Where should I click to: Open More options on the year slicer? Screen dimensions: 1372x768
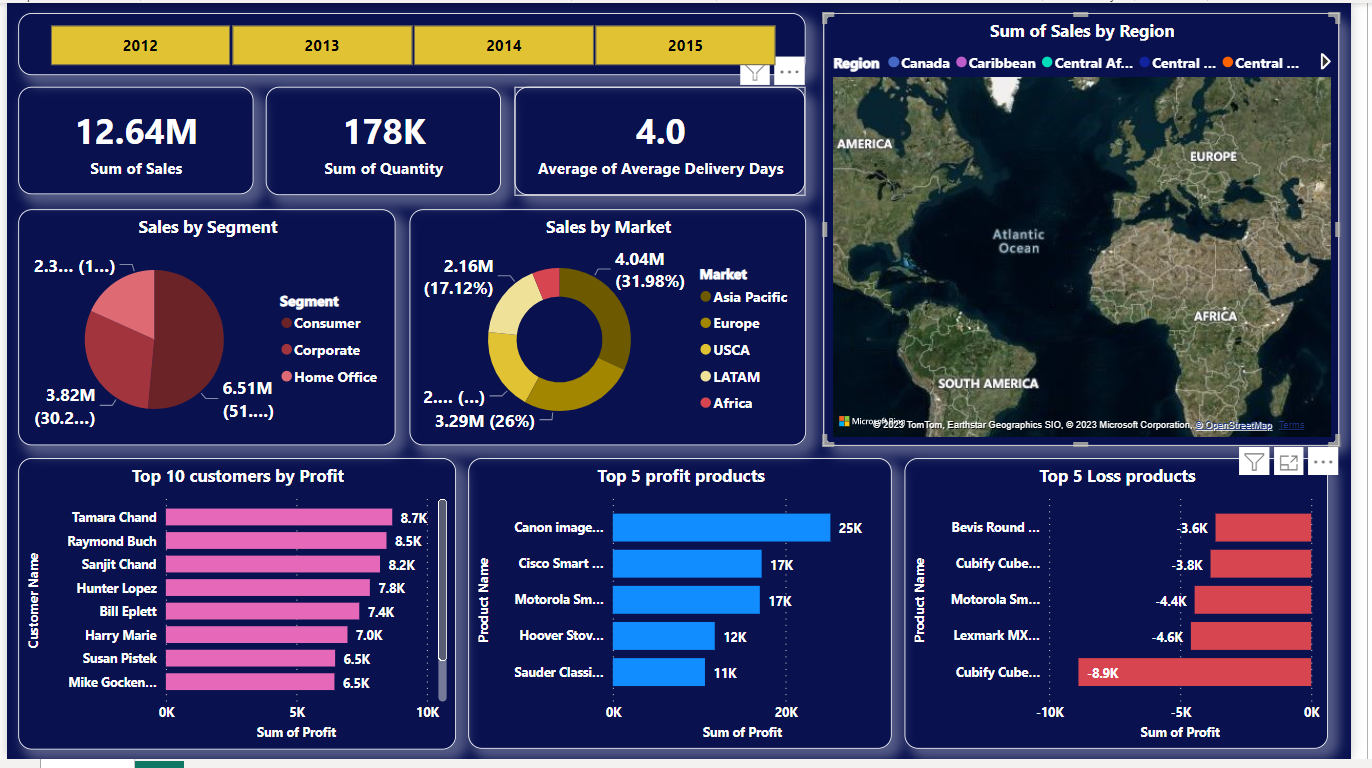(789, 71)
